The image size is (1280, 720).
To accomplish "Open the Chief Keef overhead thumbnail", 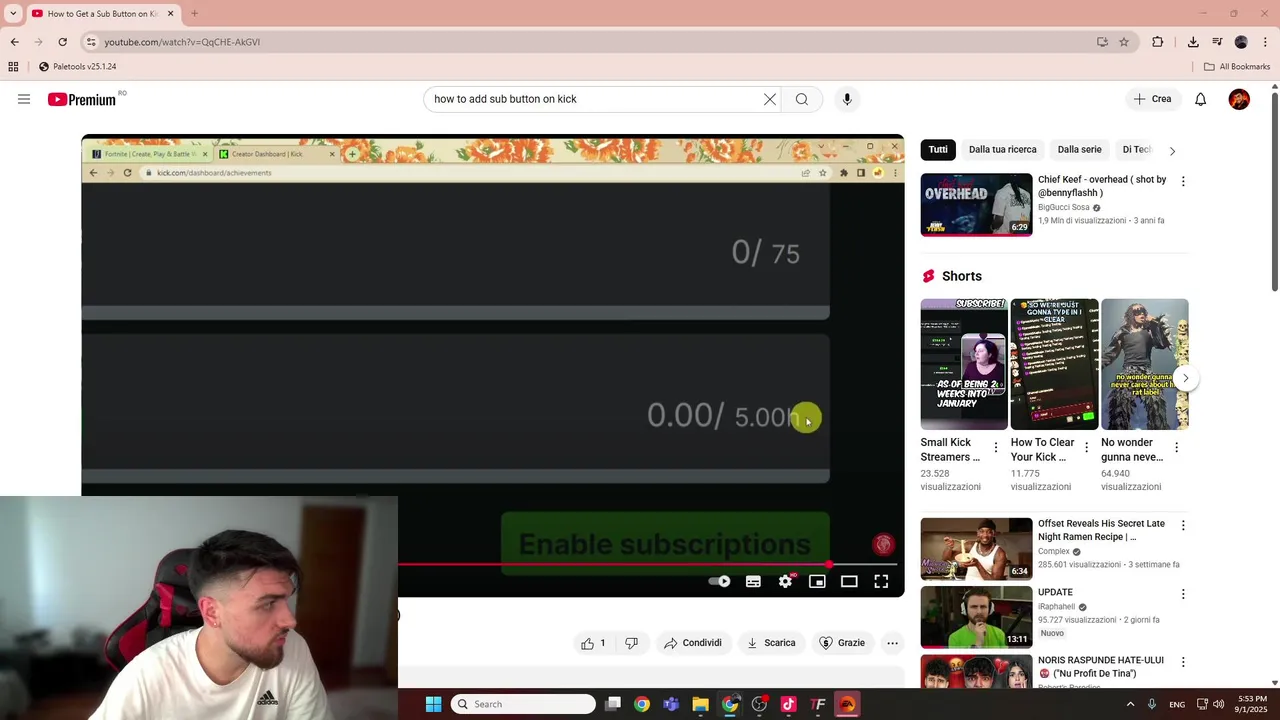I will tap(976, 205).
